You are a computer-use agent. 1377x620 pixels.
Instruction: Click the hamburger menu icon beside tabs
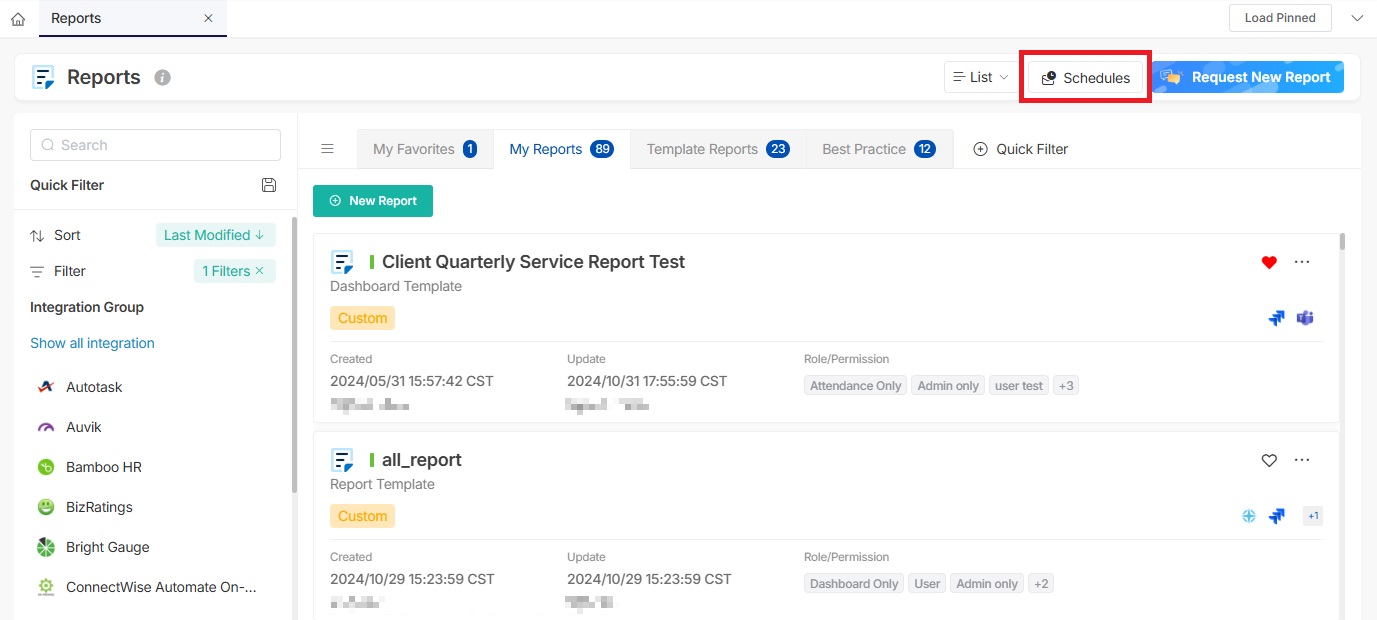coord(327,149)
